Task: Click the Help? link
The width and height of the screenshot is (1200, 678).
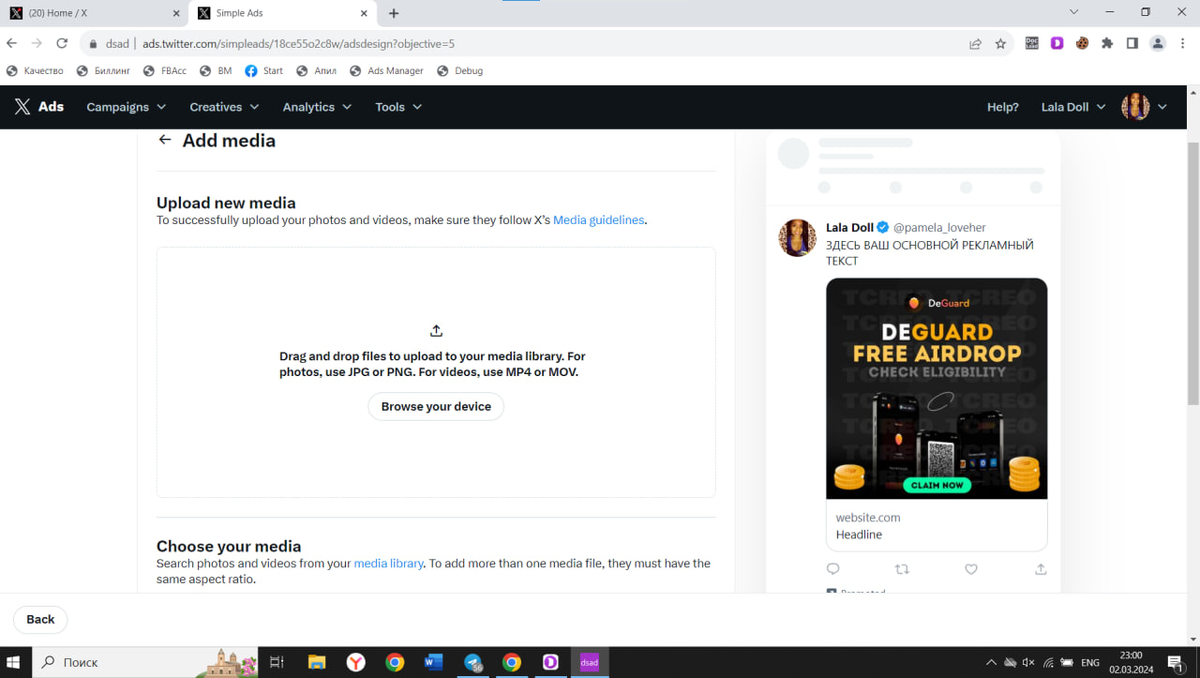Action: (x=1003, y=107)
